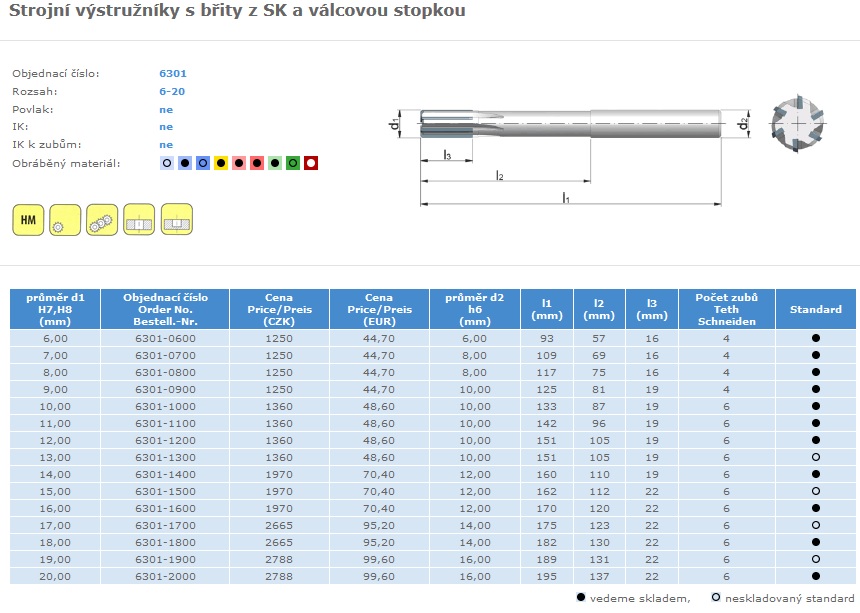Viewport: 860px width, 613px height.
Task: Click the pink material icon with black dot
Action: [239, 163]
